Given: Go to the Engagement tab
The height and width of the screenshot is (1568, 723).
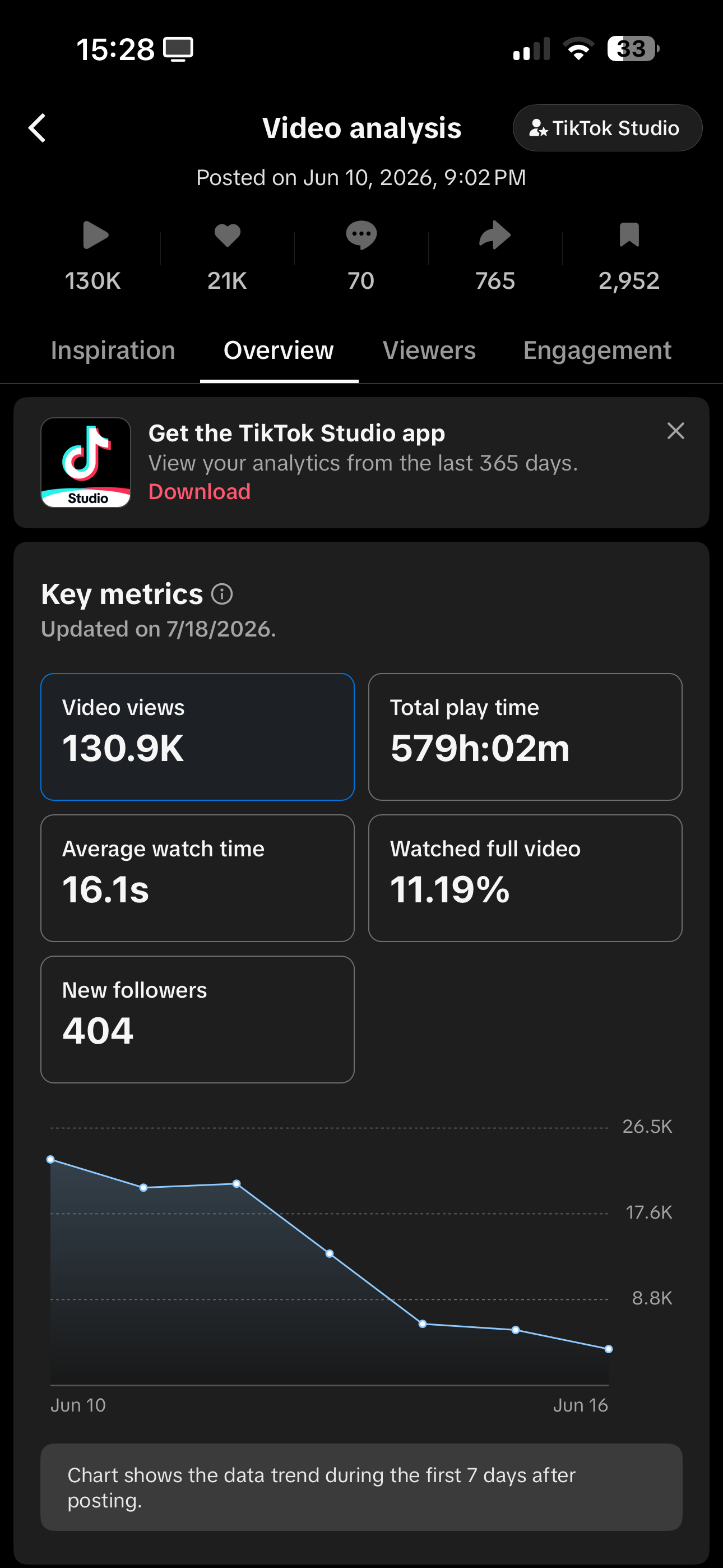Looking at the screenshot, I should [597, 351].
